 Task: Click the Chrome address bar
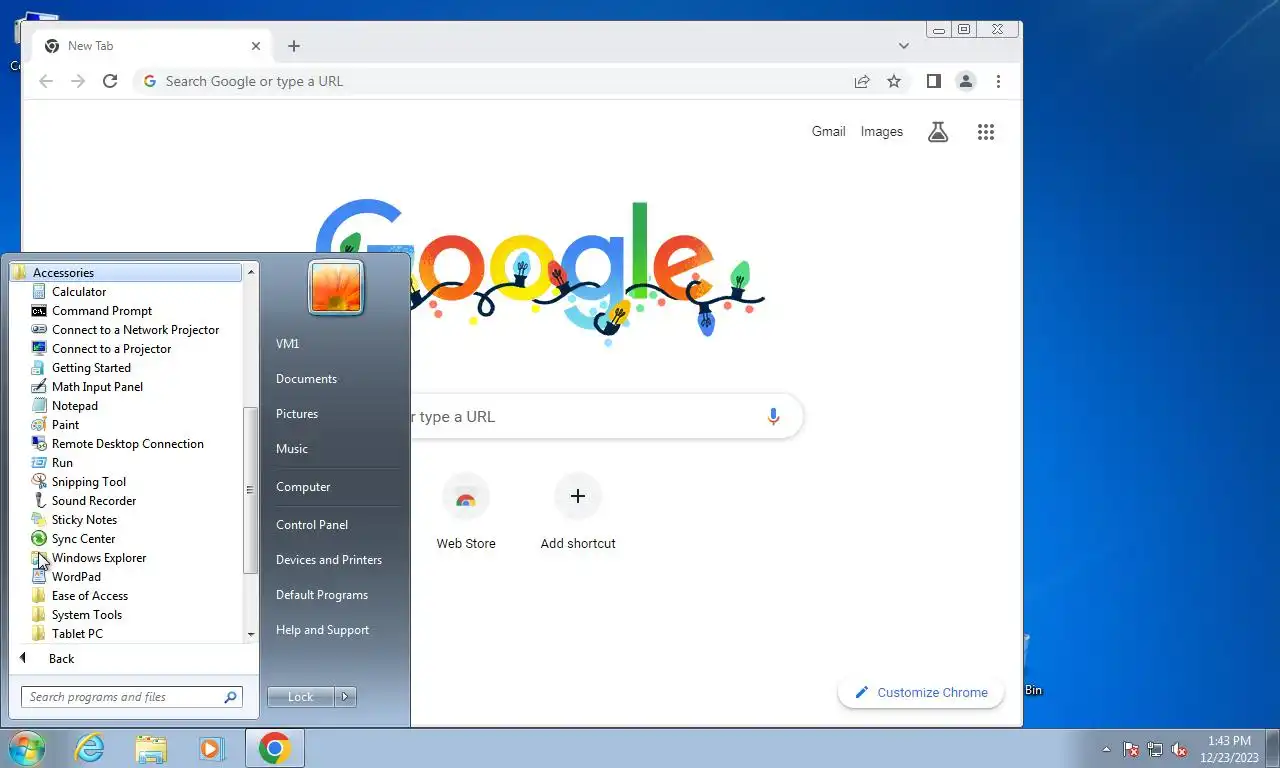pyautogui.click(x=500, y=82)
